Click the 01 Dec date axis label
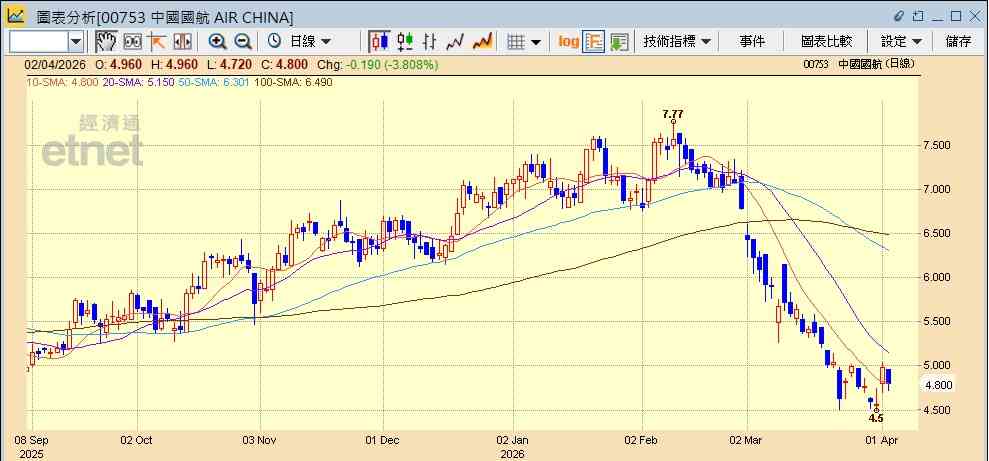This screenshot has width=989, height=461. (x=382, y=440)
